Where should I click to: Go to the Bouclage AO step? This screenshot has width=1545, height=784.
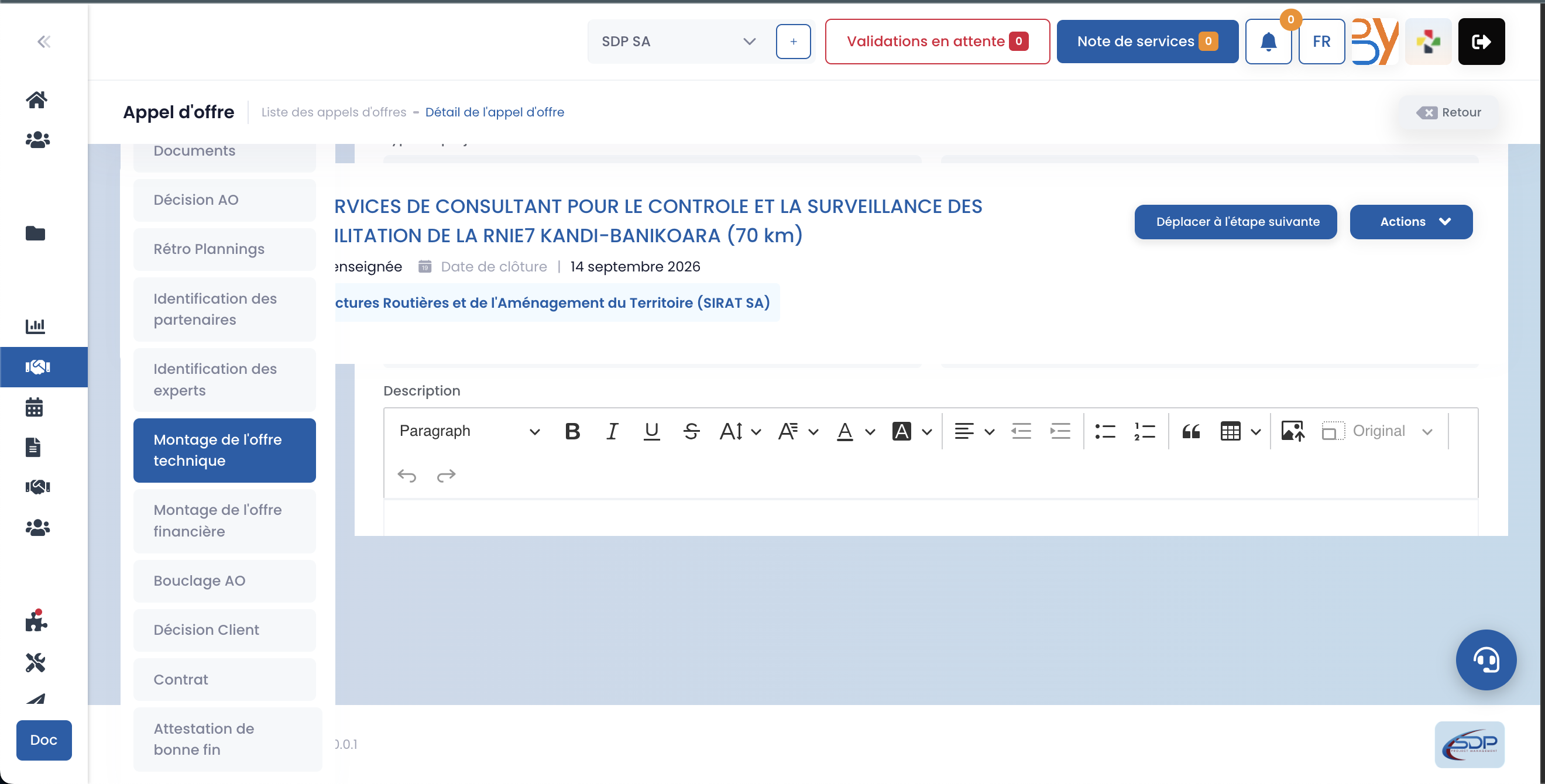click(224, 581)
